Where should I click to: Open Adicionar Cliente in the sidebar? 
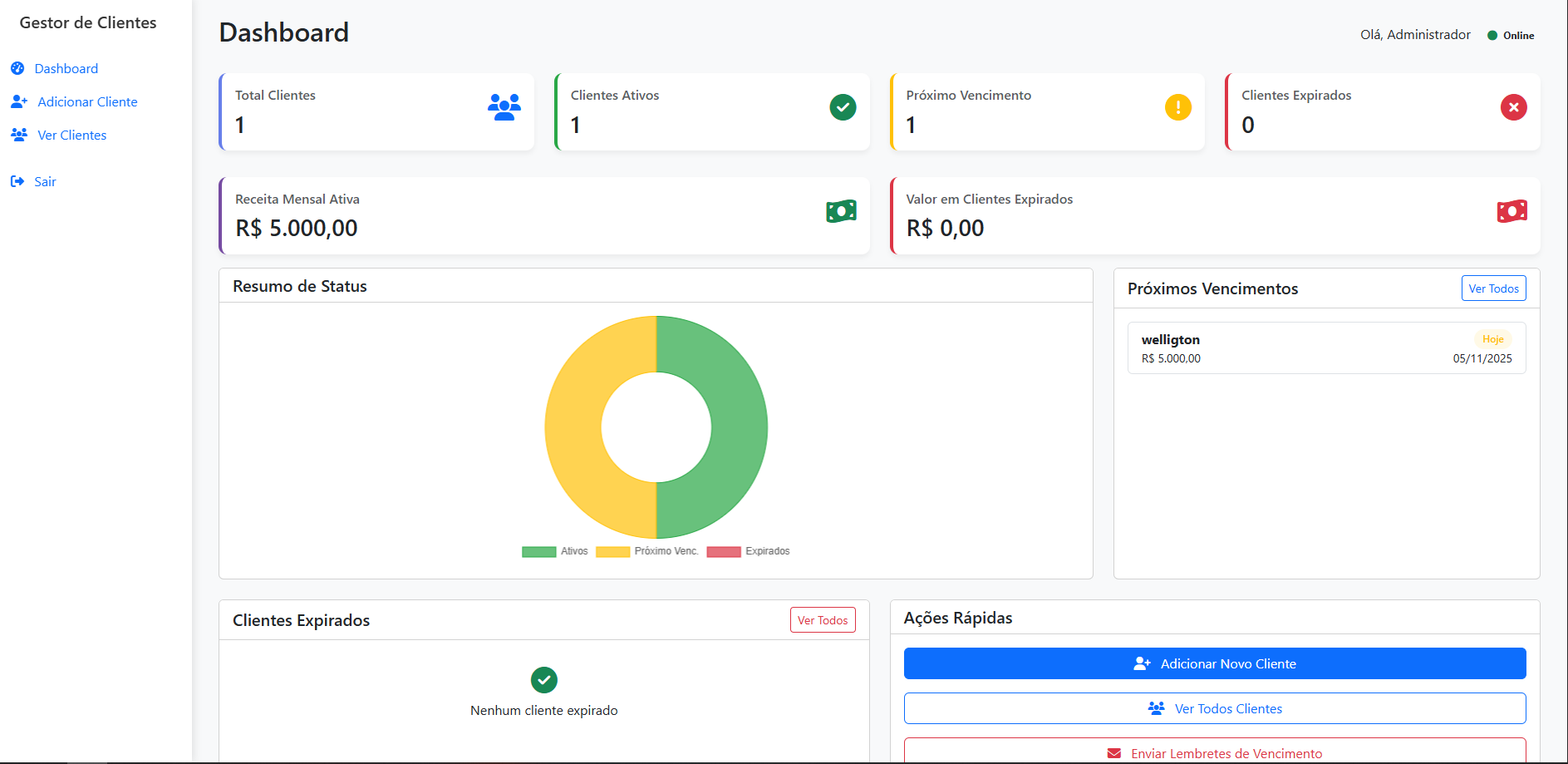tap(87, 101)
